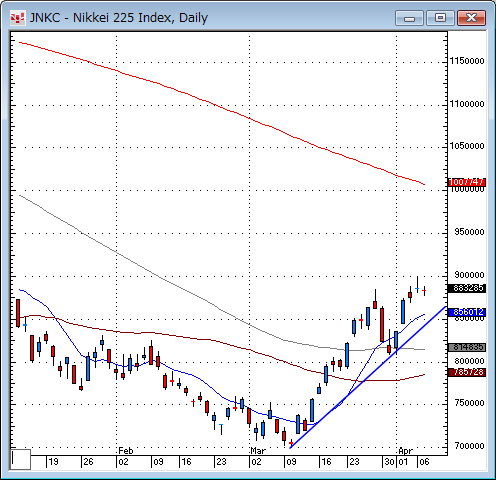Select the 1150000 price axis label
The height and width of the screenshot is (480, 496).
point(467,61)
